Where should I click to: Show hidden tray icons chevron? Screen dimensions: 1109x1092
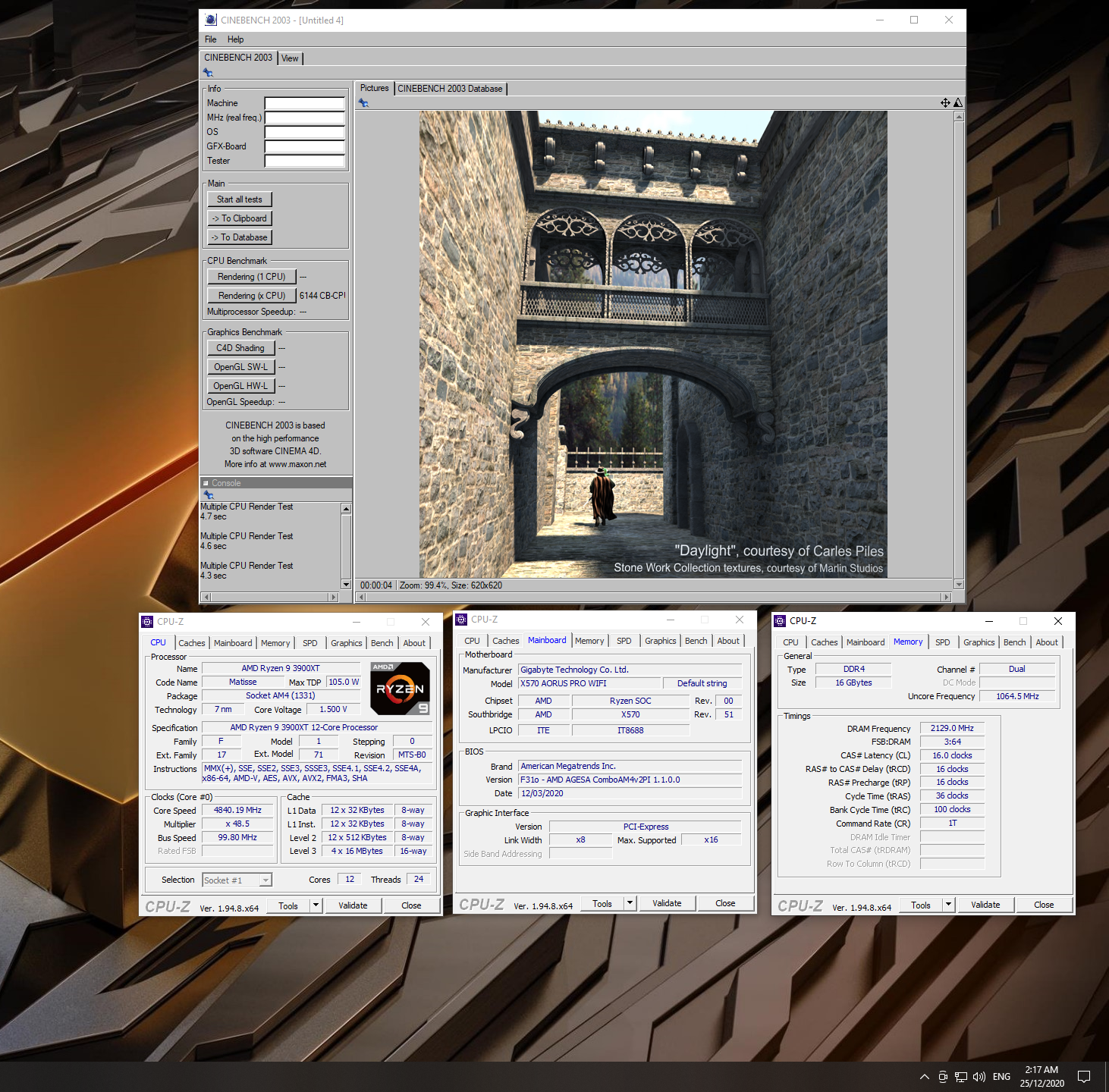point(924,1077)
